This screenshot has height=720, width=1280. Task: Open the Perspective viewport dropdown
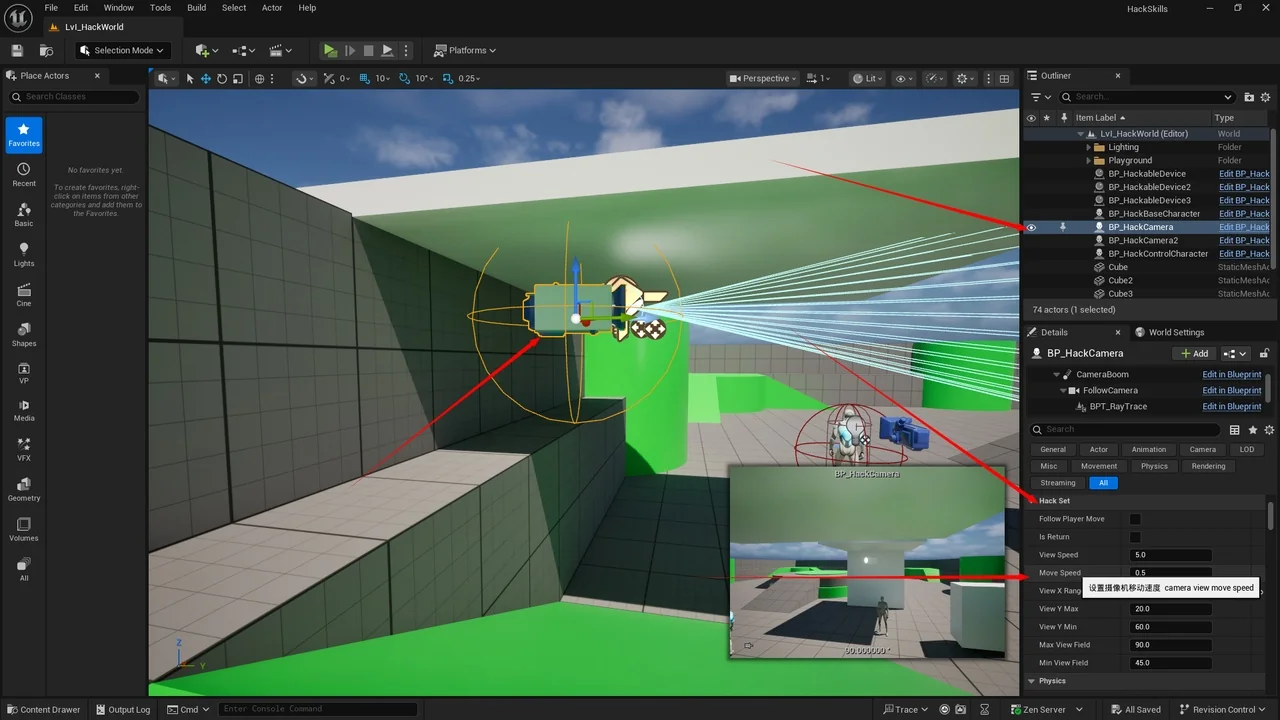point(762,78)
